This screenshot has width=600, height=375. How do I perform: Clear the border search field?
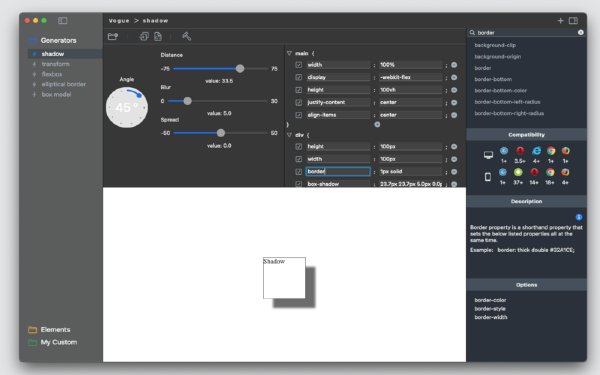coord(580,33)
